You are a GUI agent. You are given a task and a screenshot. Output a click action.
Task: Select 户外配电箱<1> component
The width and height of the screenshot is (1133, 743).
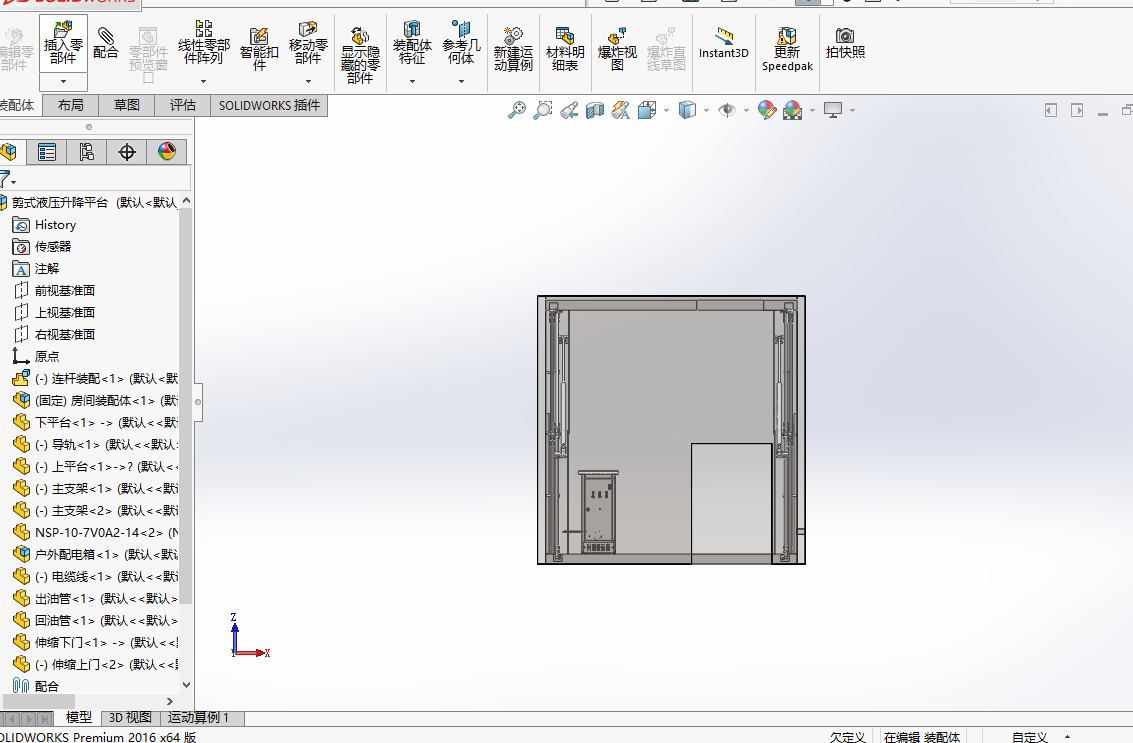click(95, 554)
